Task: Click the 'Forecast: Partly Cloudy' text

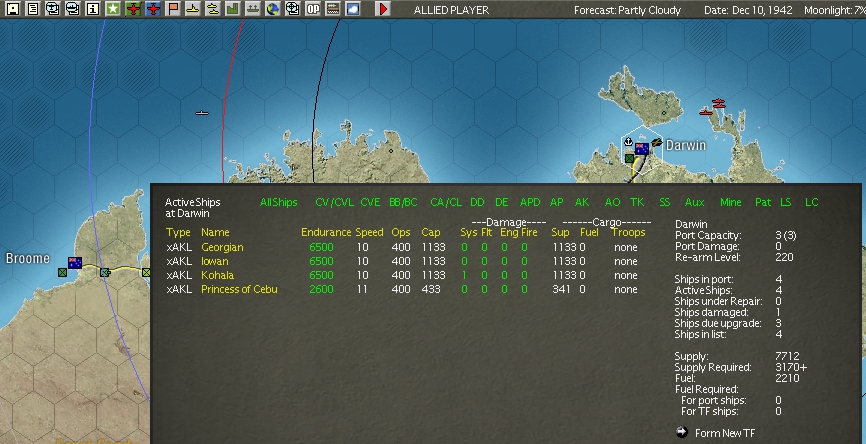Action: (627, 10)
